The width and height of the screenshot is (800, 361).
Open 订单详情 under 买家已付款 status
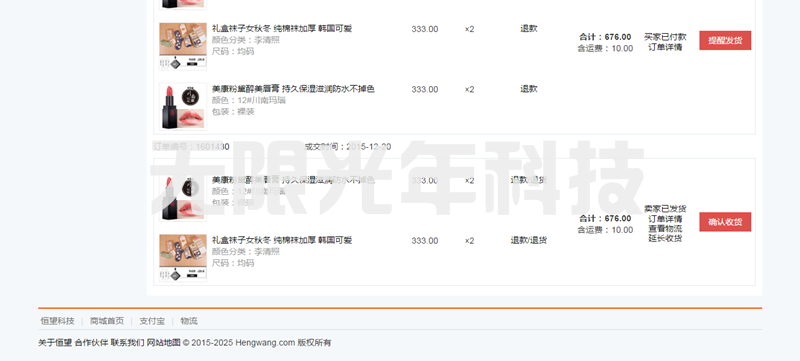click(x=665, y=47)
